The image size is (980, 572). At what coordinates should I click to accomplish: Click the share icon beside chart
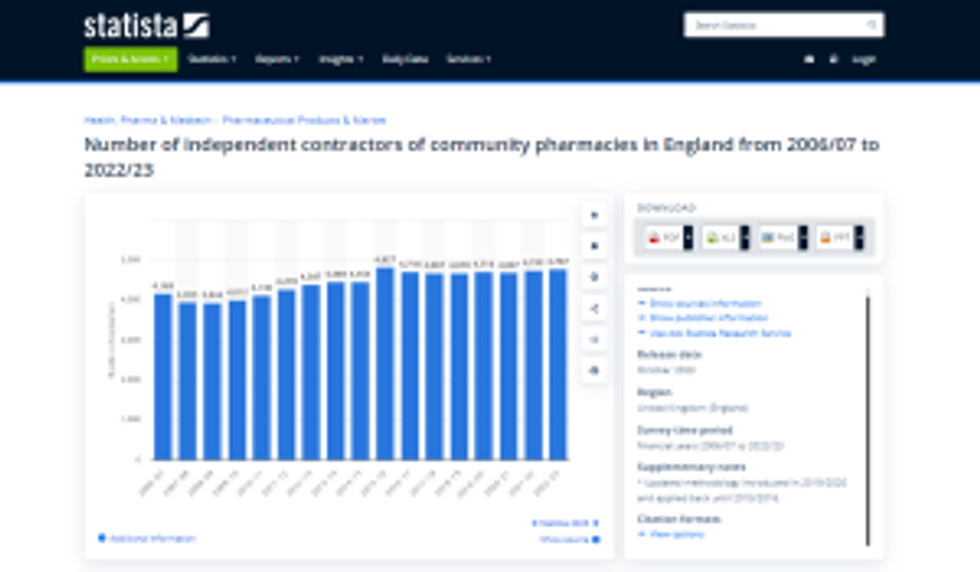594,308
